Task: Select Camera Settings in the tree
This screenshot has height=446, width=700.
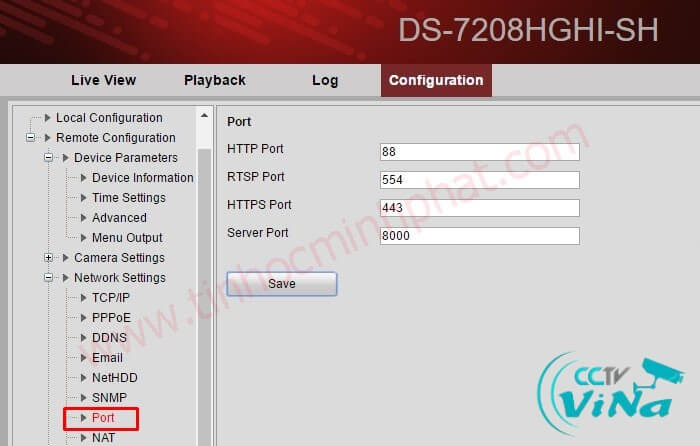Action: tap(119, 258)
